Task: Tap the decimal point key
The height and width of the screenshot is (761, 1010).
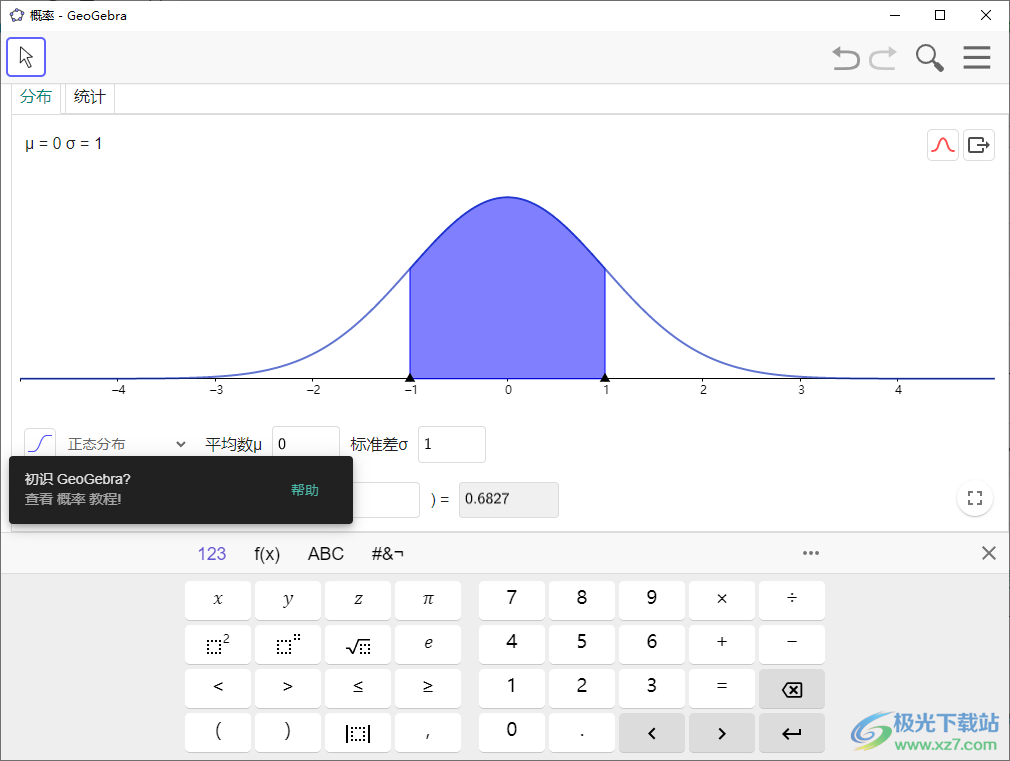Action: coord(582,733)
